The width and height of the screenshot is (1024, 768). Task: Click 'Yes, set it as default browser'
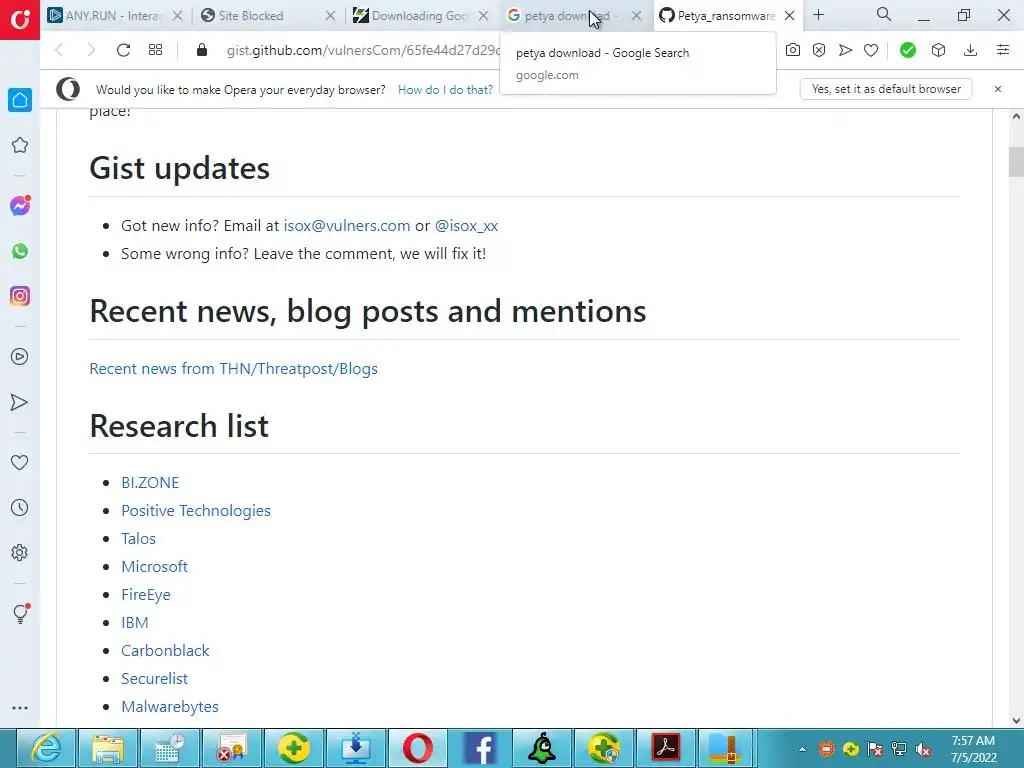click(x=886, y=89)
